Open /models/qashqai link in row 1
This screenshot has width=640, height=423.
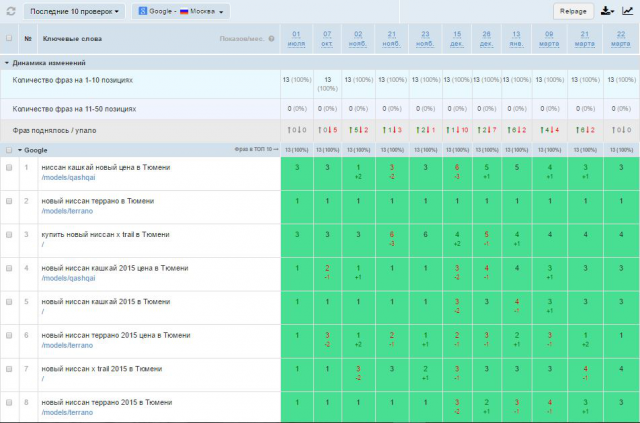pos(68,178)
